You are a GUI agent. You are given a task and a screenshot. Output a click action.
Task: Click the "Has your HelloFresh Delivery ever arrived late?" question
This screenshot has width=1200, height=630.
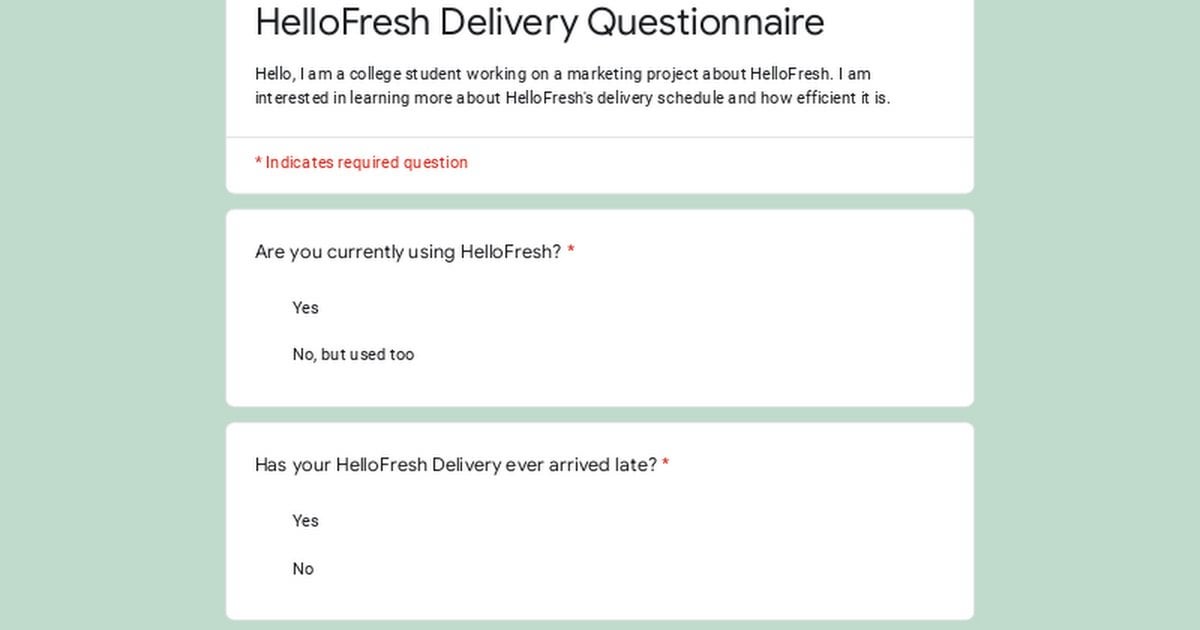click(x=456, y=465)
